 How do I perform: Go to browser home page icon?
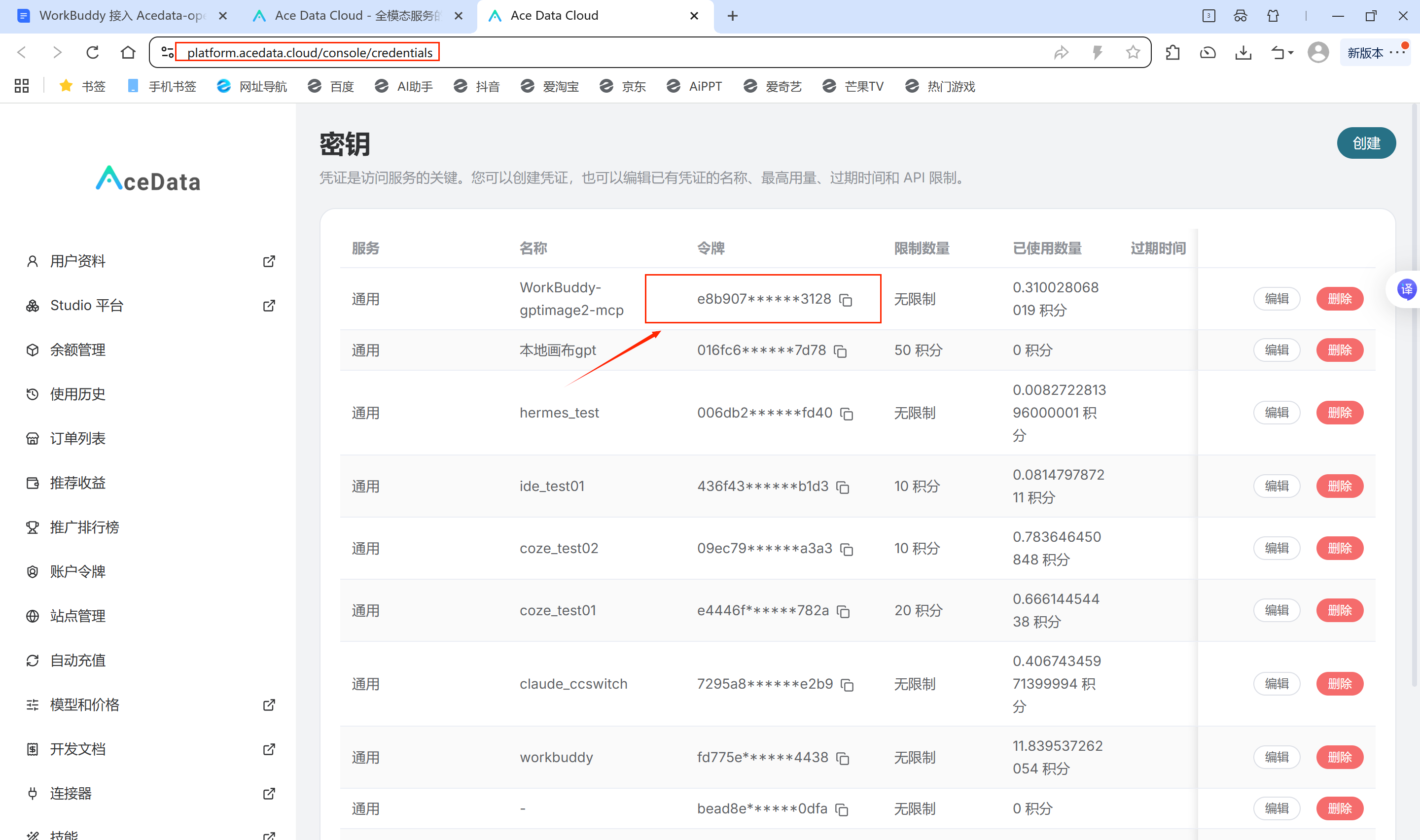coord(128,53)
